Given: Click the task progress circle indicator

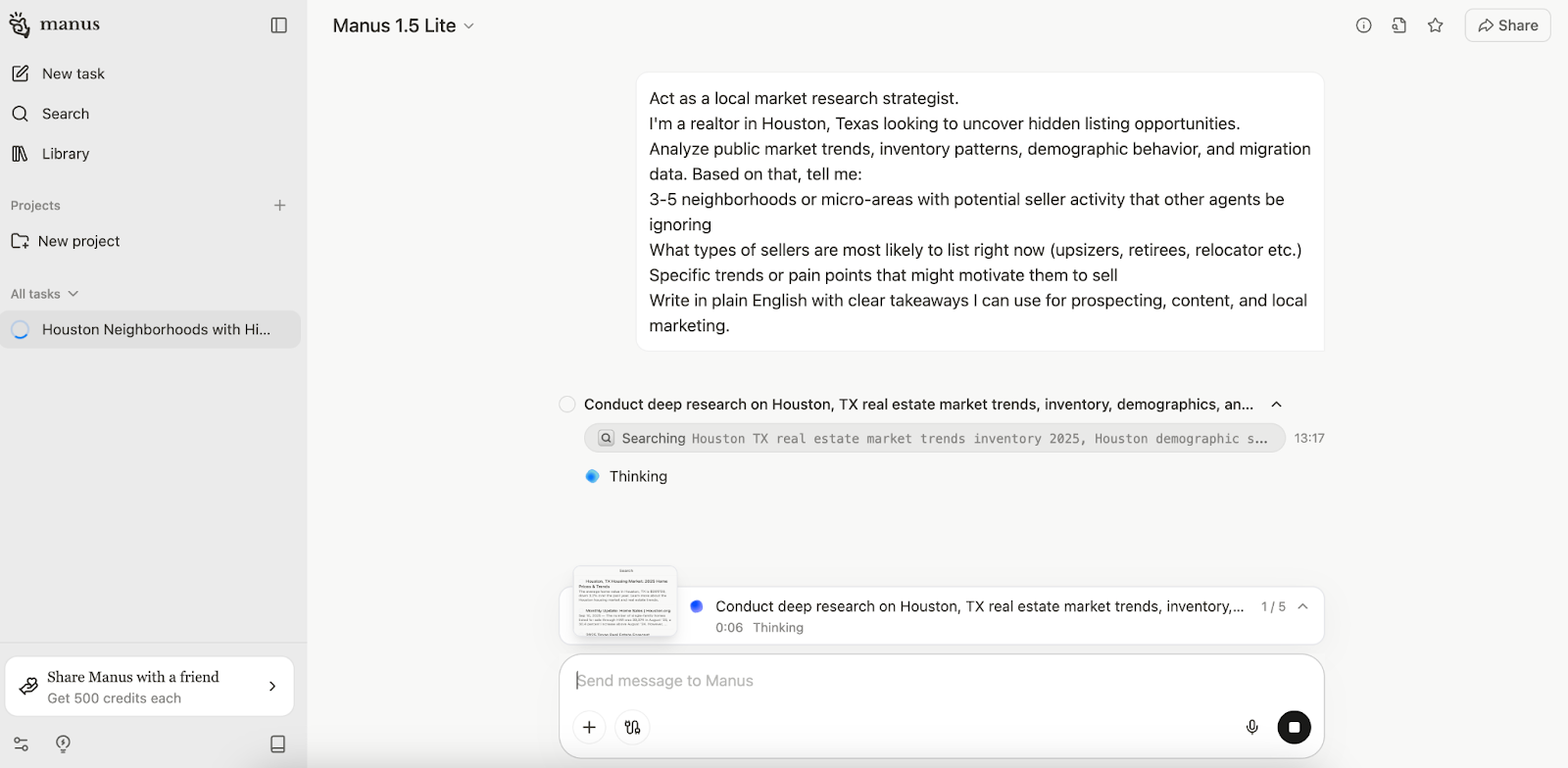Looking at the screenshot, I should pyautogui.click(x=696, y=606).
